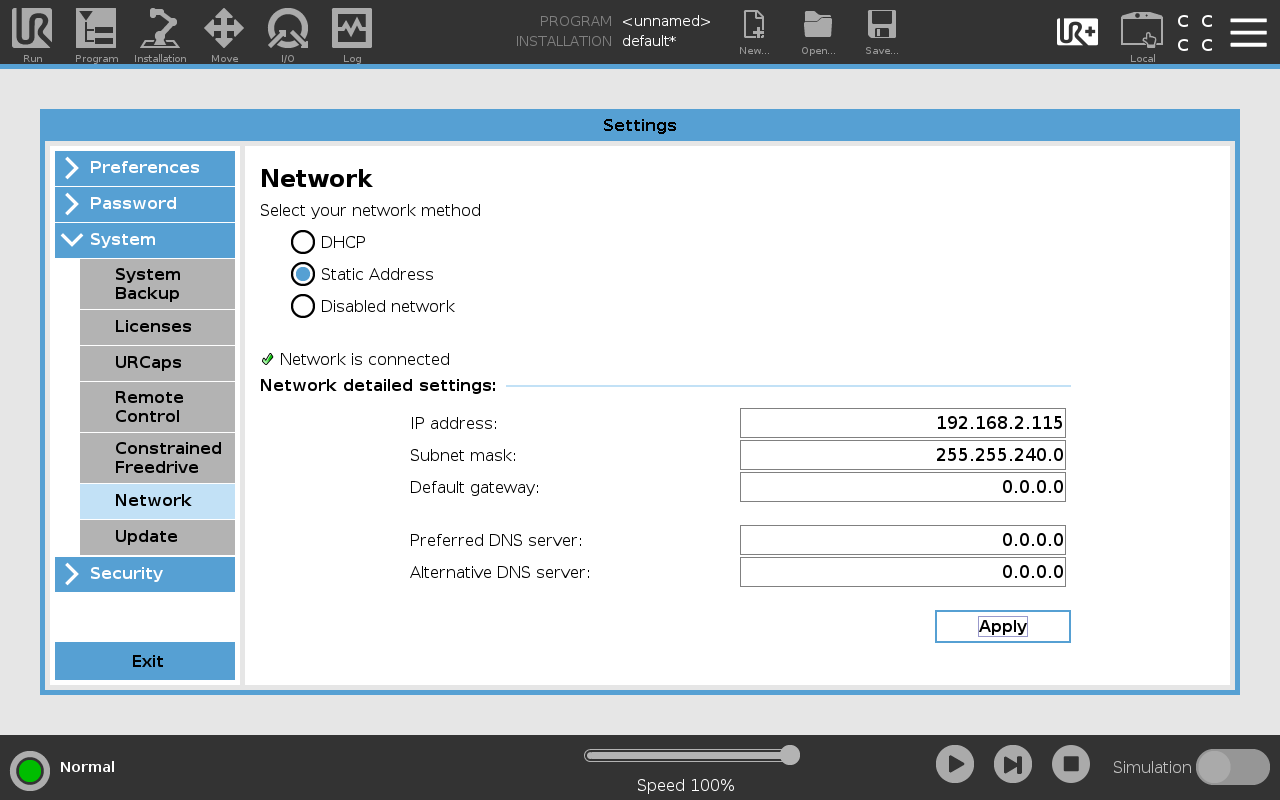Click the Open folder icon
The width and height of the screenshot is (1280, 800).
(818, 25)
